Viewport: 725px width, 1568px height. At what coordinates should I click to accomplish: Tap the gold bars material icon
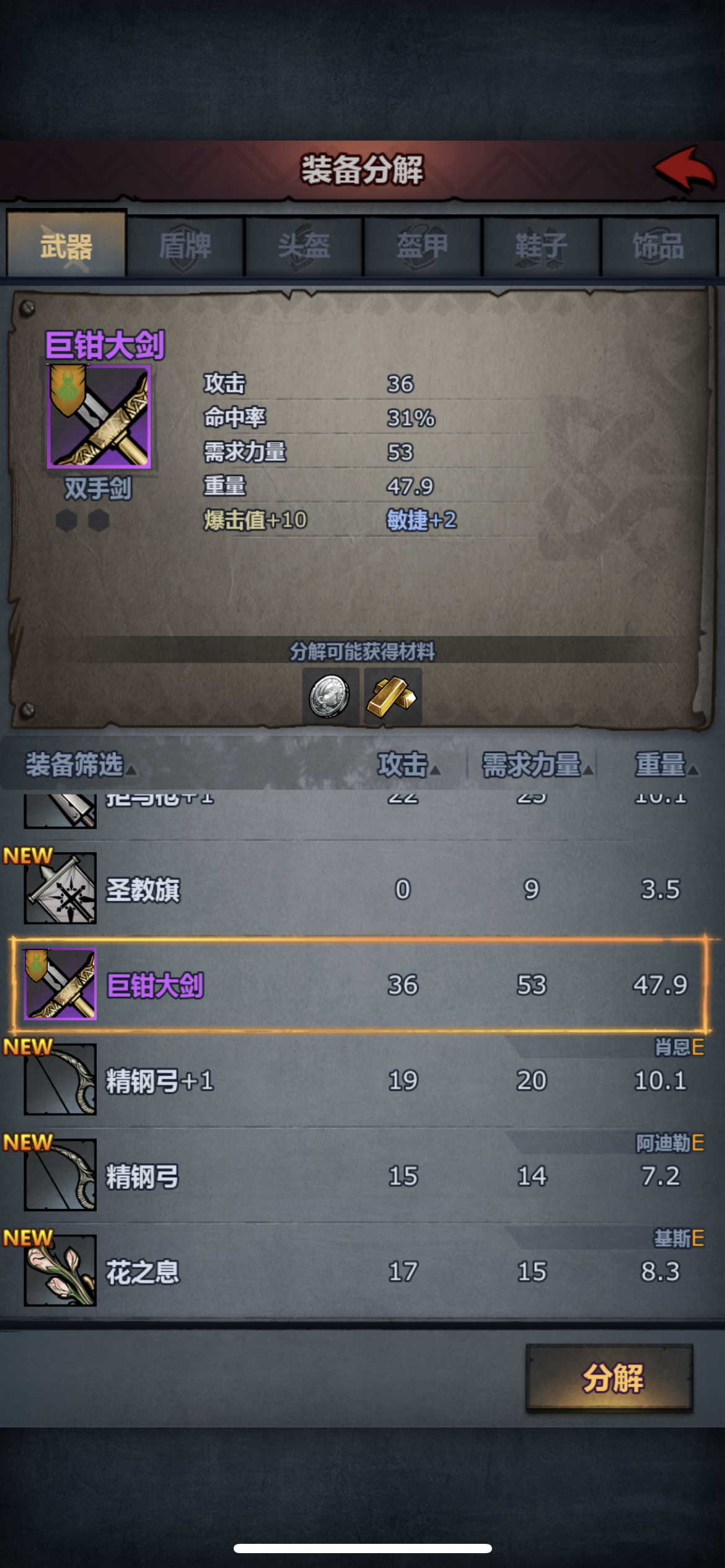coord(393,696)
